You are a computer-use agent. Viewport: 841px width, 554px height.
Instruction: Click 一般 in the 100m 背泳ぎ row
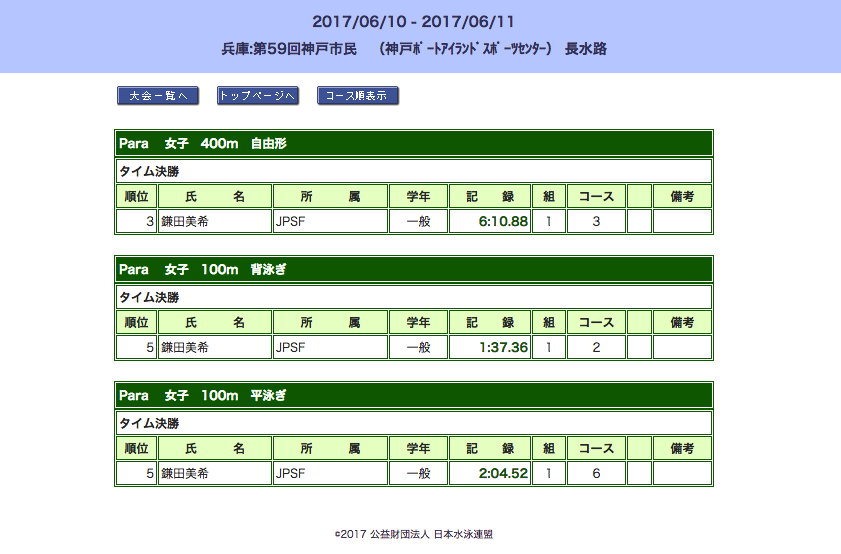click(418, 347)
